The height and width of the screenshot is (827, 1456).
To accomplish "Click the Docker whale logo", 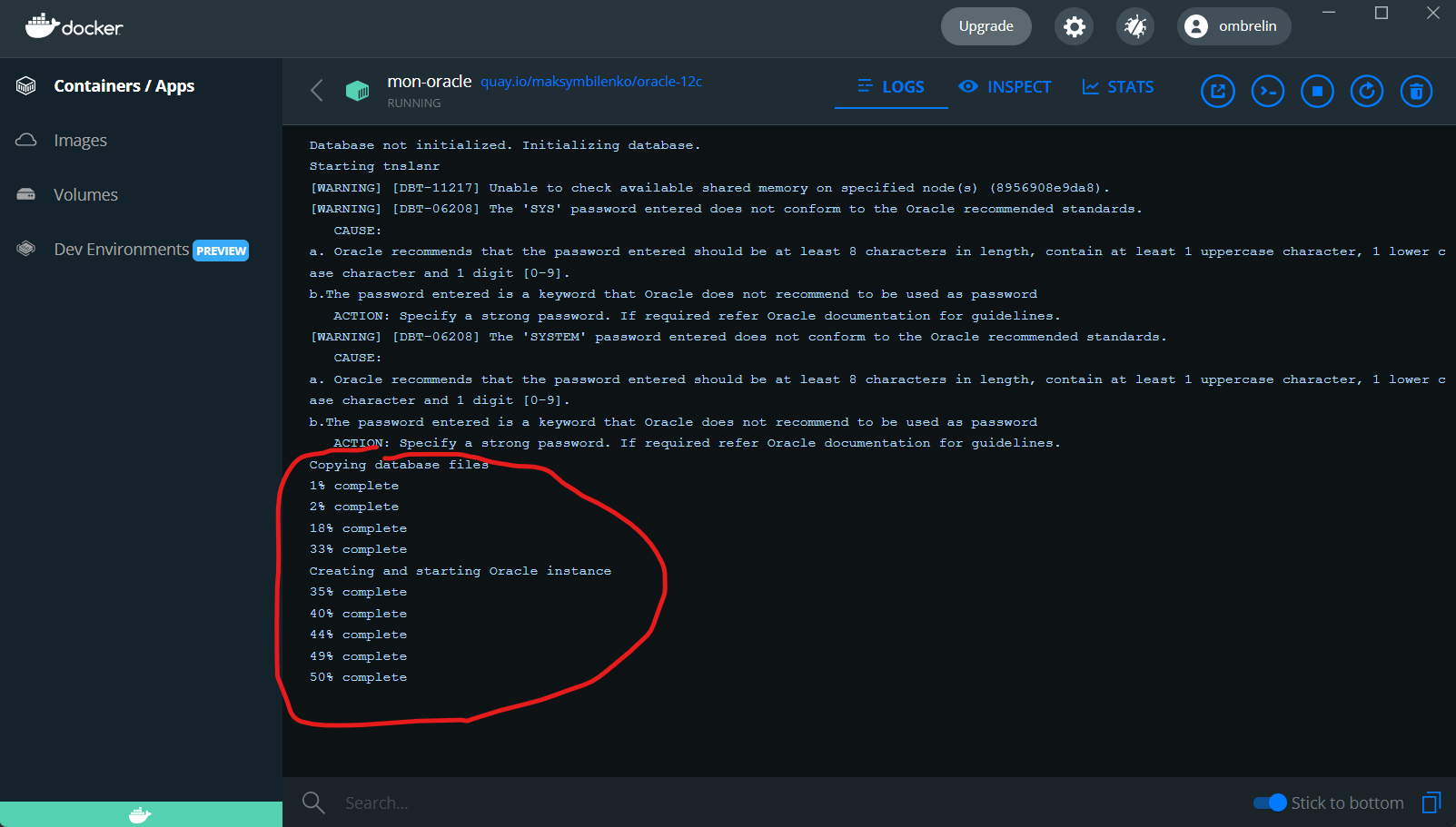I will coord(74,25).
